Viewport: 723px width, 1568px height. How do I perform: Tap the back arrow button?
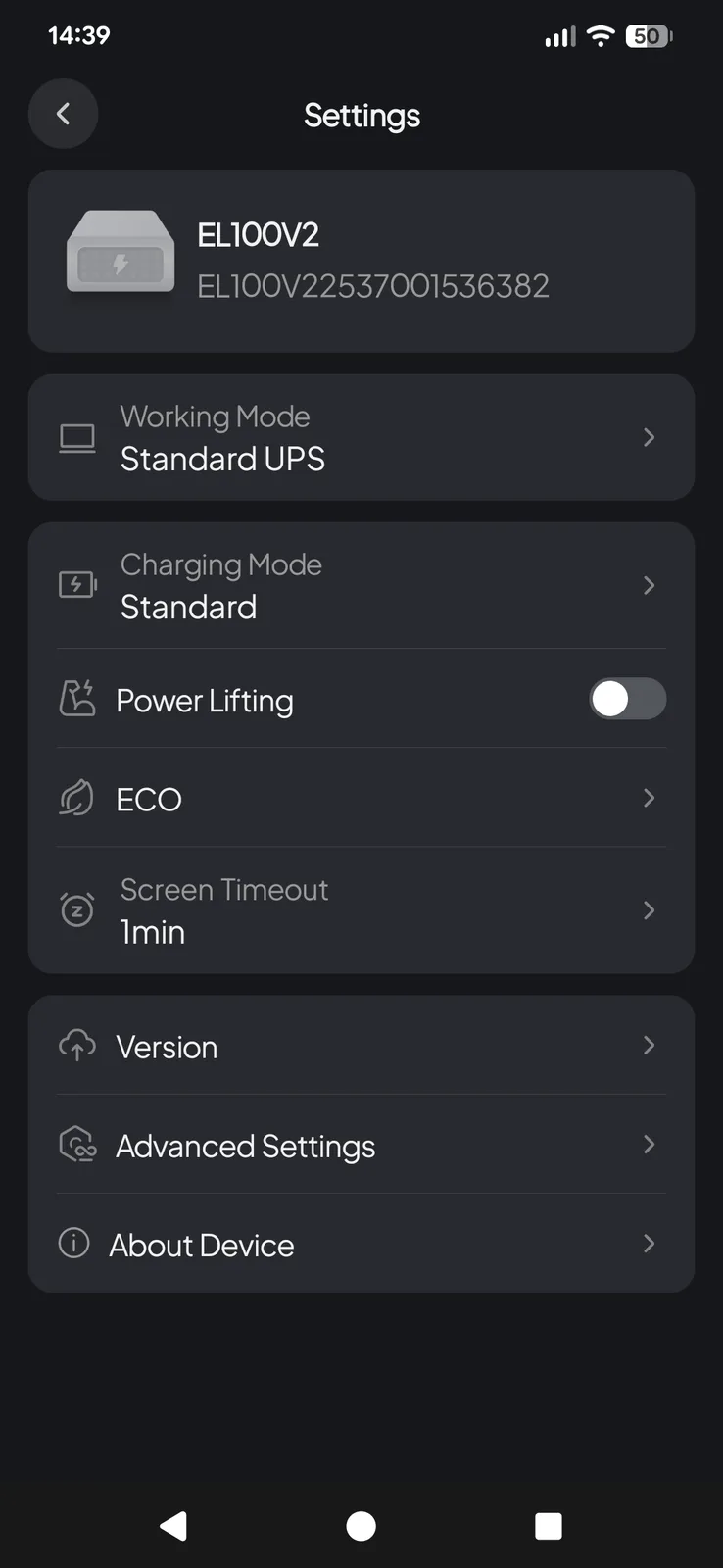63,114
